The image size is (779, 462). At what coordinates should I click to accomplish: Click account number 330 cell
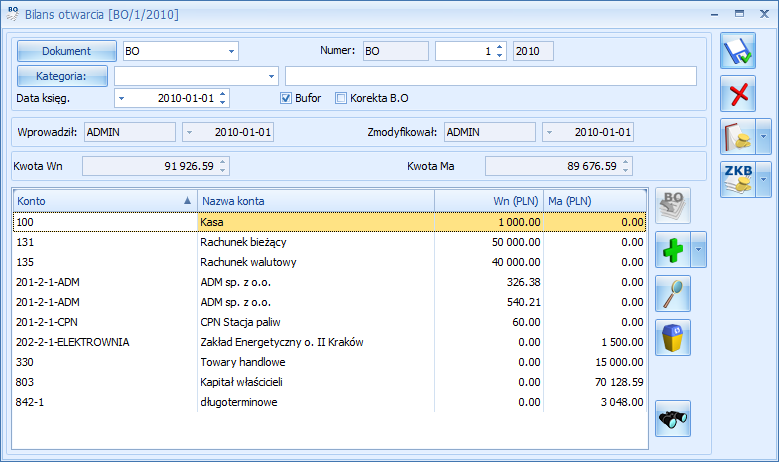click(105, 362)
